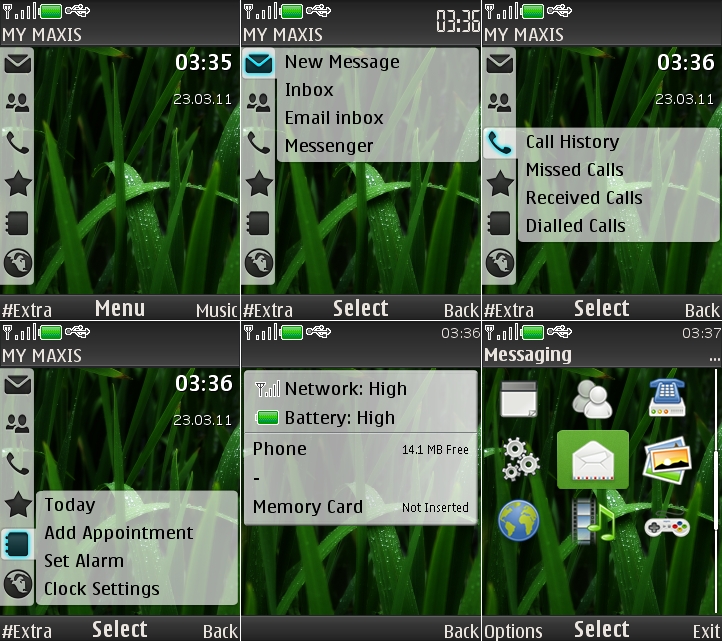
Task: Click the Memory Card Not Inserted row
Action: [x=361, y=507]
